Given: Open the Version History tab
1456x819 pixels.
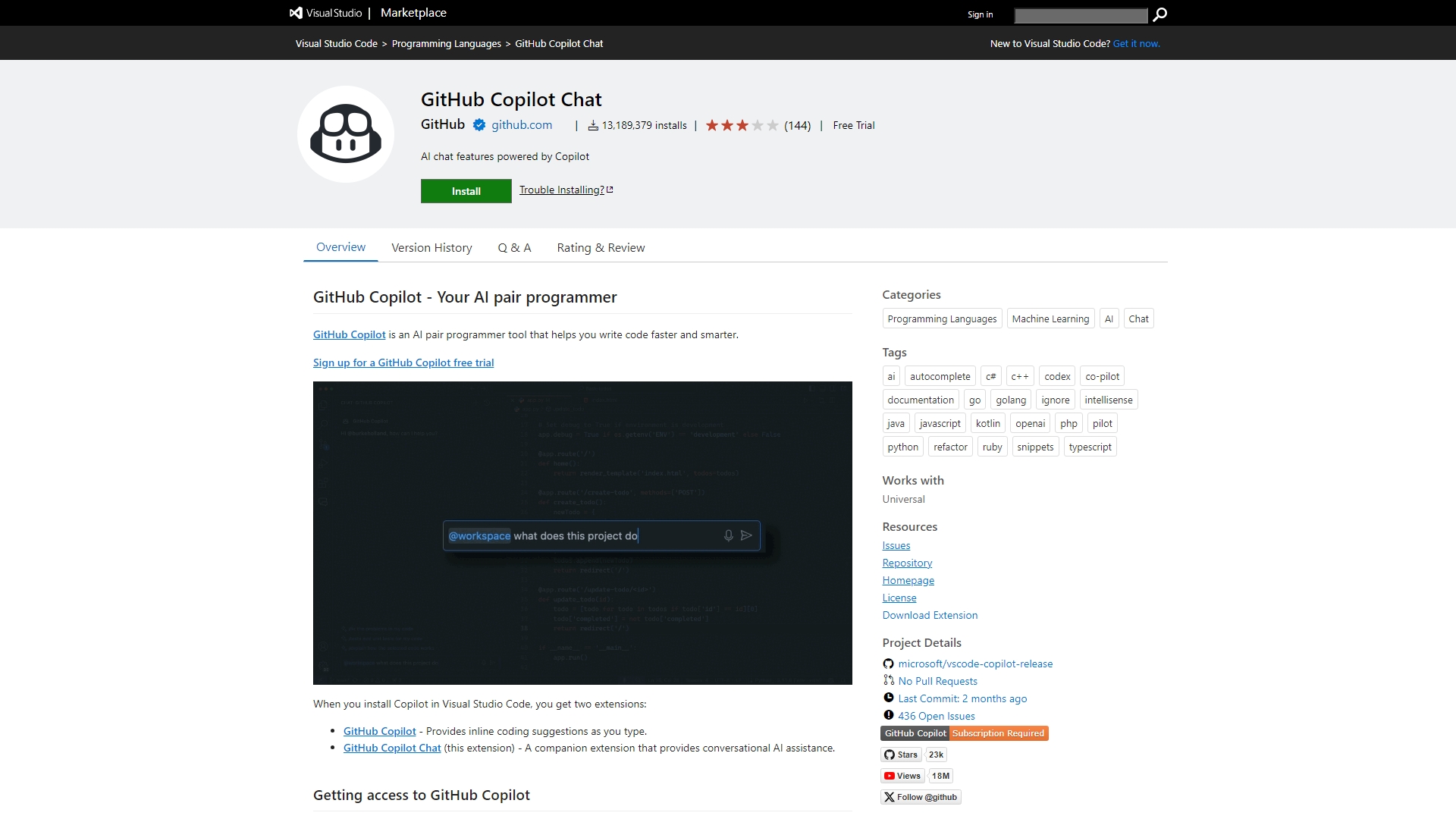Looking at the screenshot, I should [x=431, y=248].
